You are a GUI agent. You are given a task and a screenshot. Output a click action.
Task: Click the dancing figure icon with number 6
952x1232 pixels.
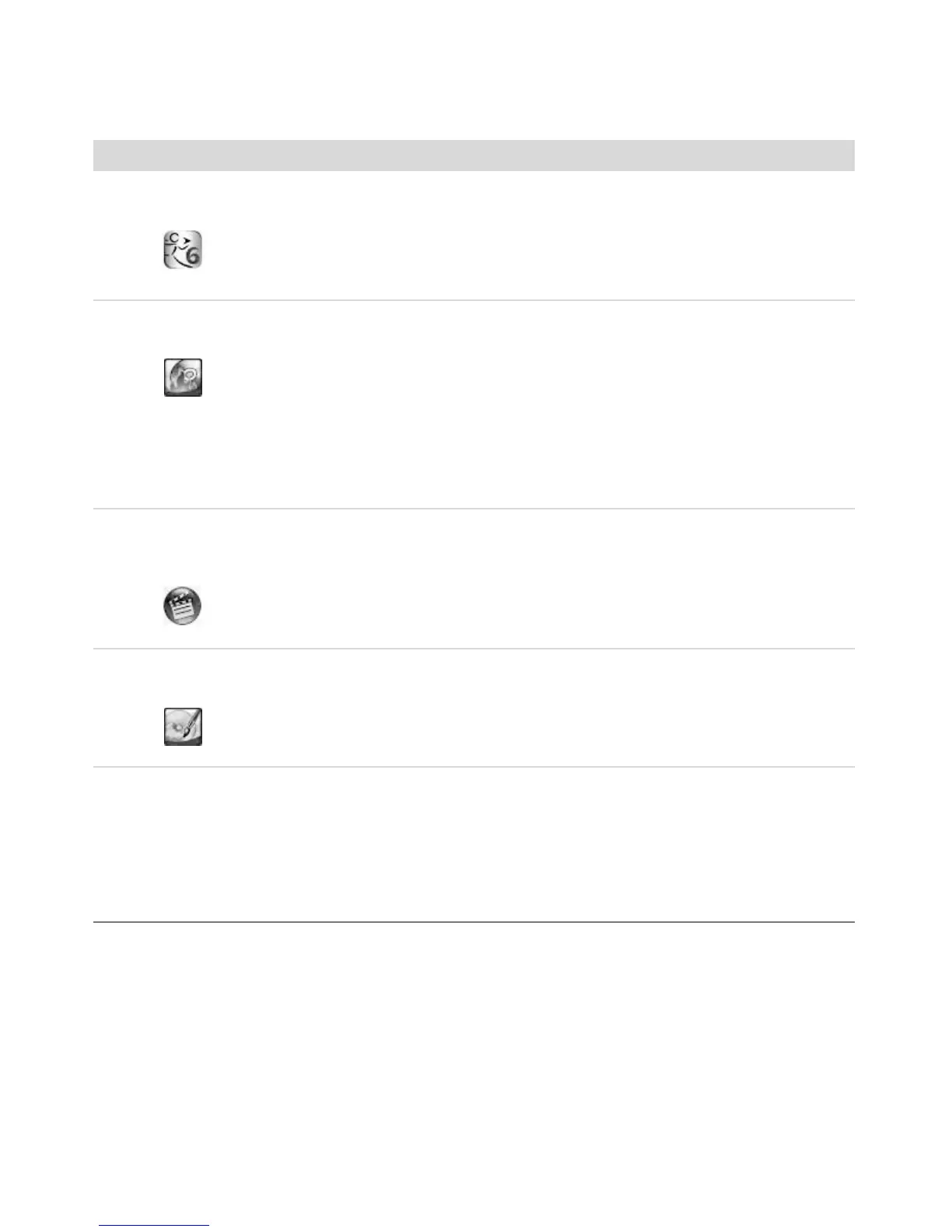pyautogui.click(x=183, y=250)
